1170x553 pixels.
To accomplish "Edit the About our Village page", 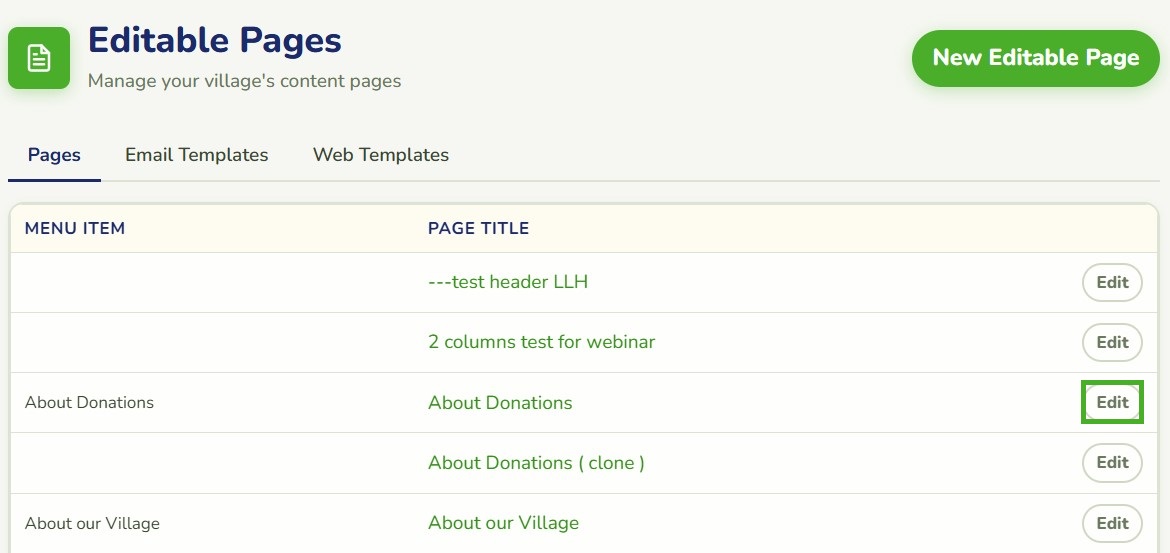I will click(1112, 523).
